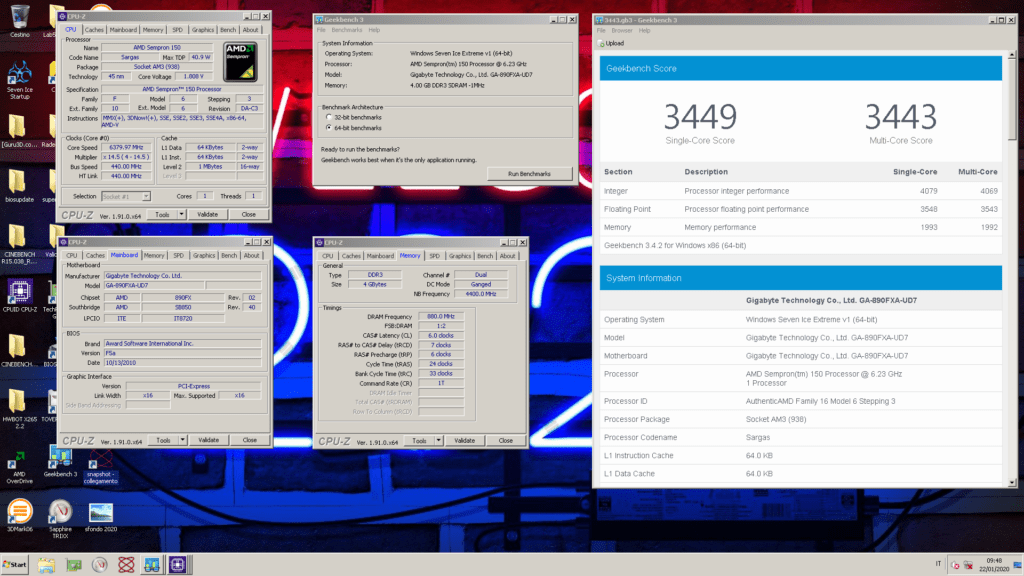Image resolution: width=1024 pixels, height=576 pixels.
Task: Open the CPUID CPU-Z desktop shortcut
Action: (x=20, y=296)
